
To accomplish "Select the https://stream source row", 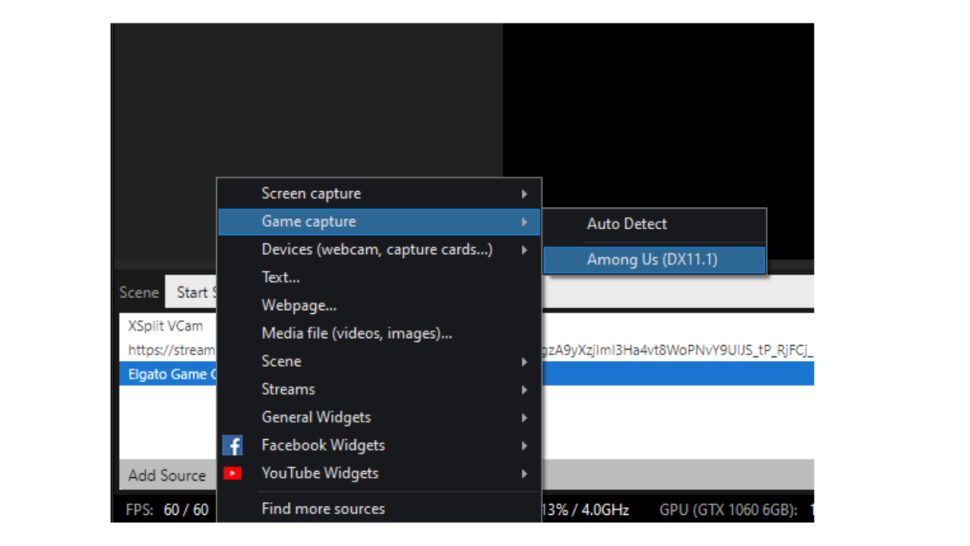I will (171, 350).
